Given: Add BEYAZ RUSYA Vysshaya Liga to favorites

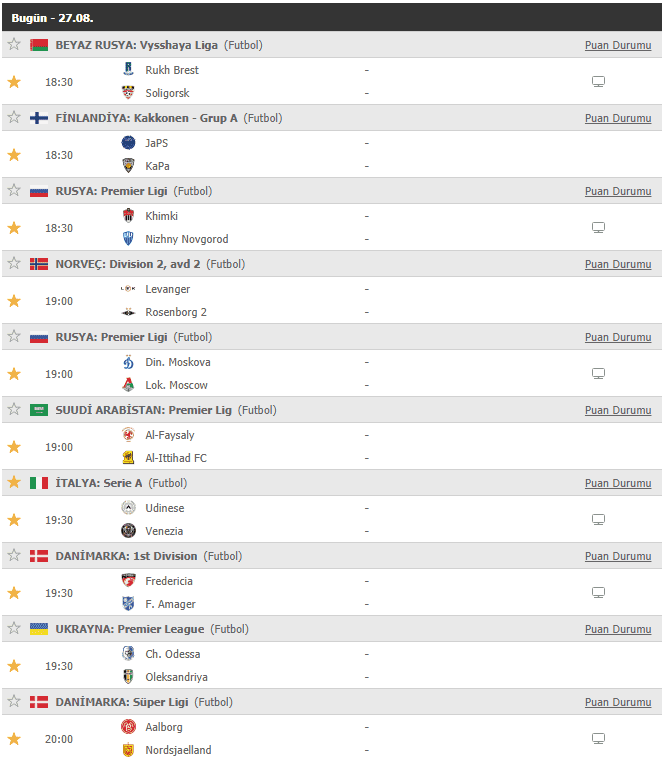Looking at the screenshot, I should point(14,45).
